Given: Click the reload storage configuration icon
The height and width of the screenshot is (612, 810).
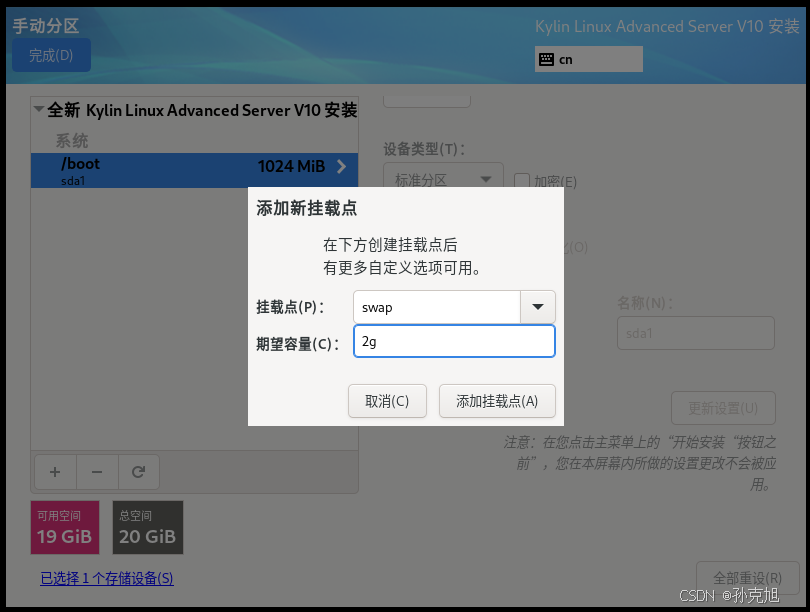Looking at the screenshot, I should [138, 472].
